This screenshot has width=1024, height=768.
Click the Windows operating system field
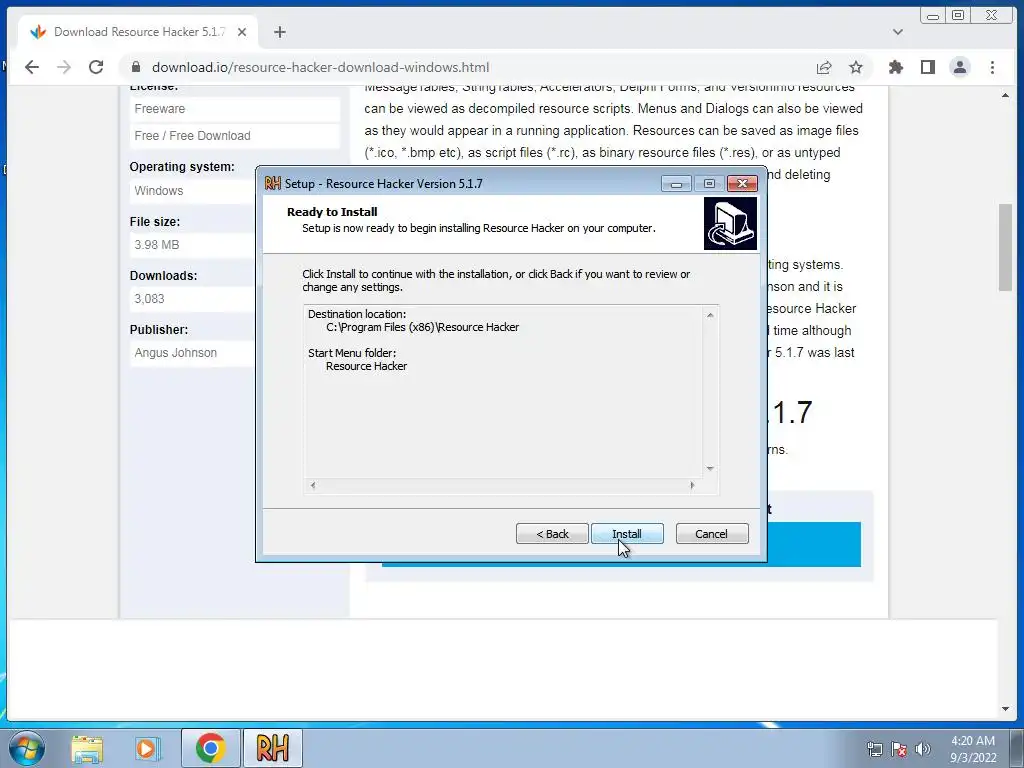(193, 191)
